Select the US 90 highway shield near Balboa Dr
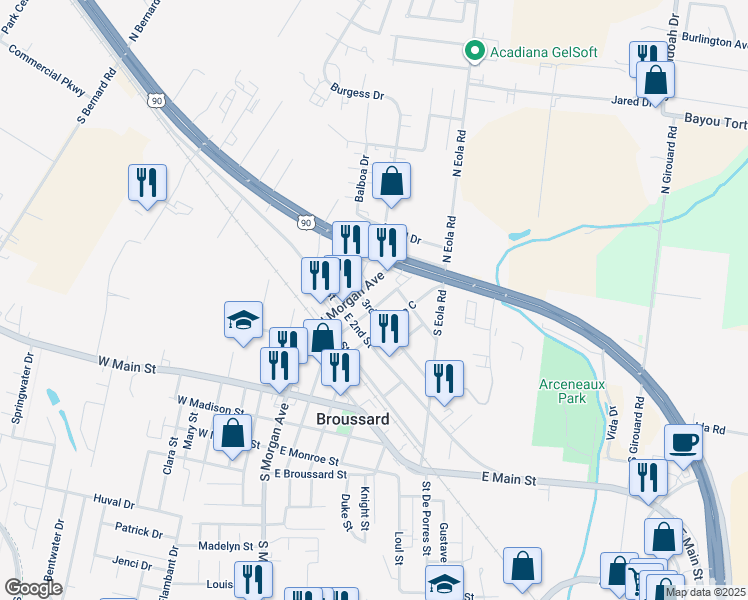The image size is (748, 600). pyautogui.click(x=306, y=223)
